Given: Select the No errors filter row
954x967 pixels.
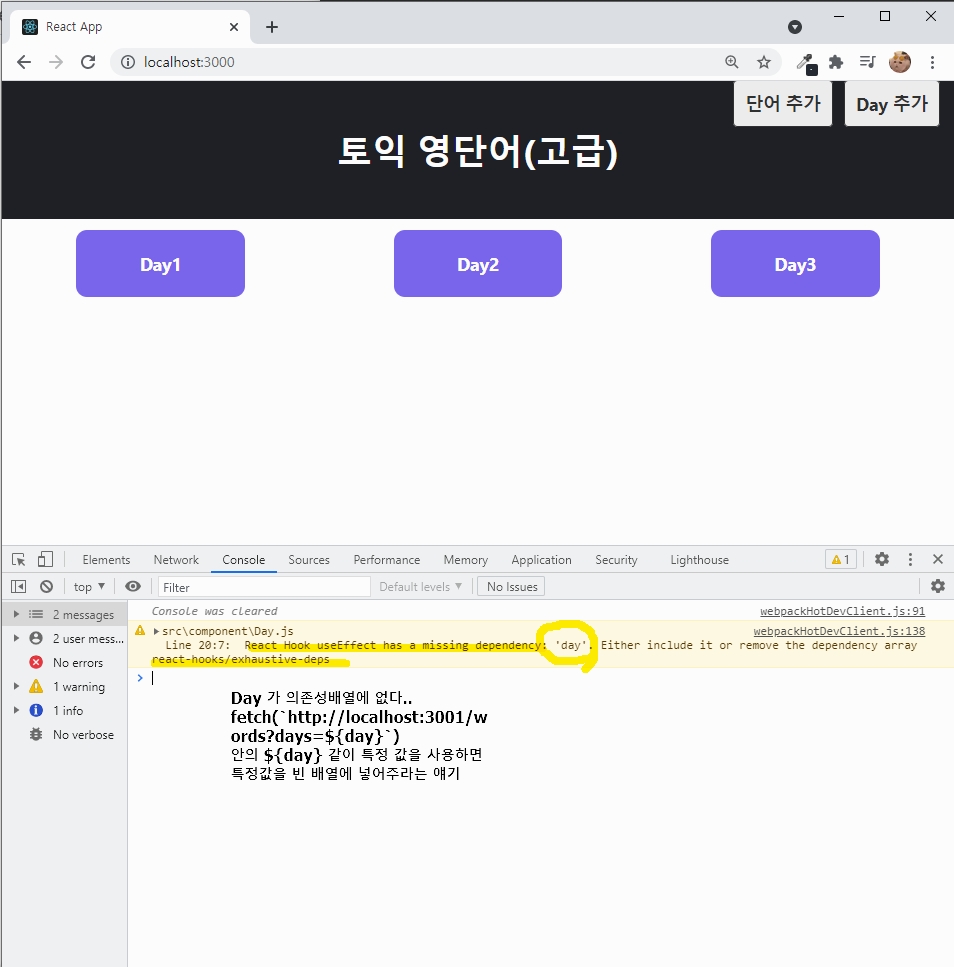Looking at the screenshot, I should (64, 662).
